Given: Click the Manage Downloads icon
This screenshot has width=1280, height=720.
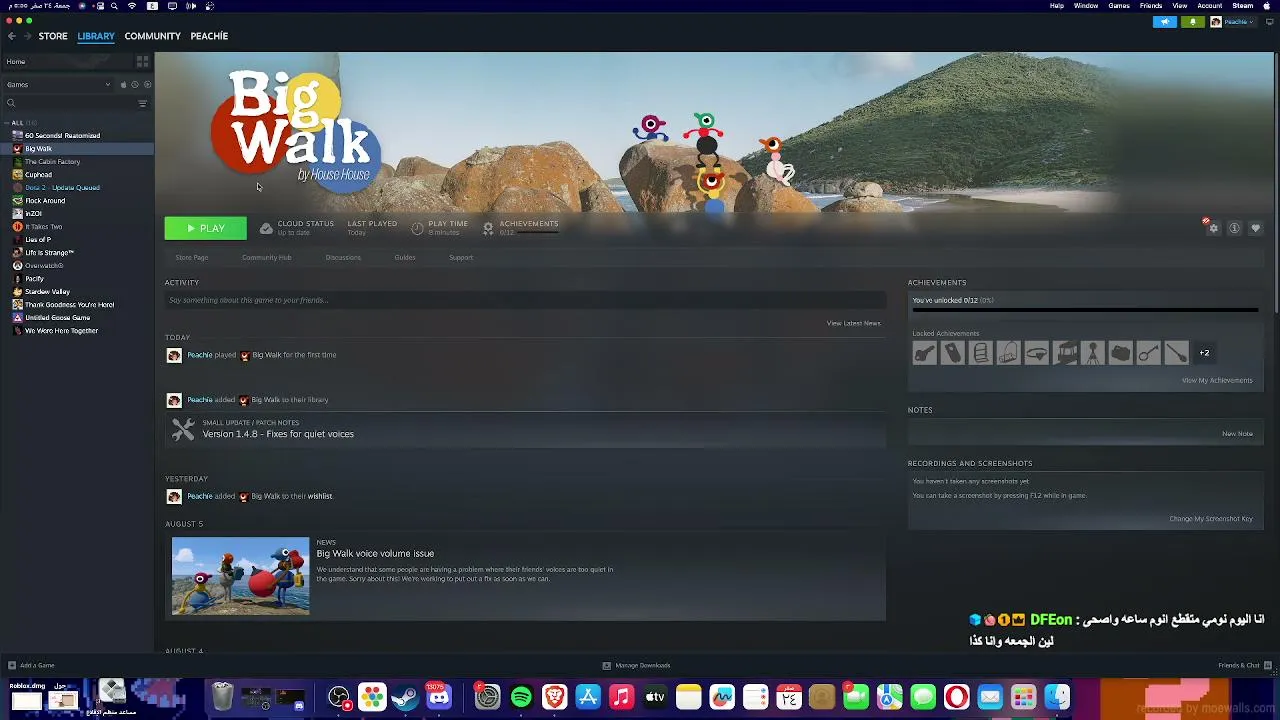Looking at the screenshot, I should (606, 666).
